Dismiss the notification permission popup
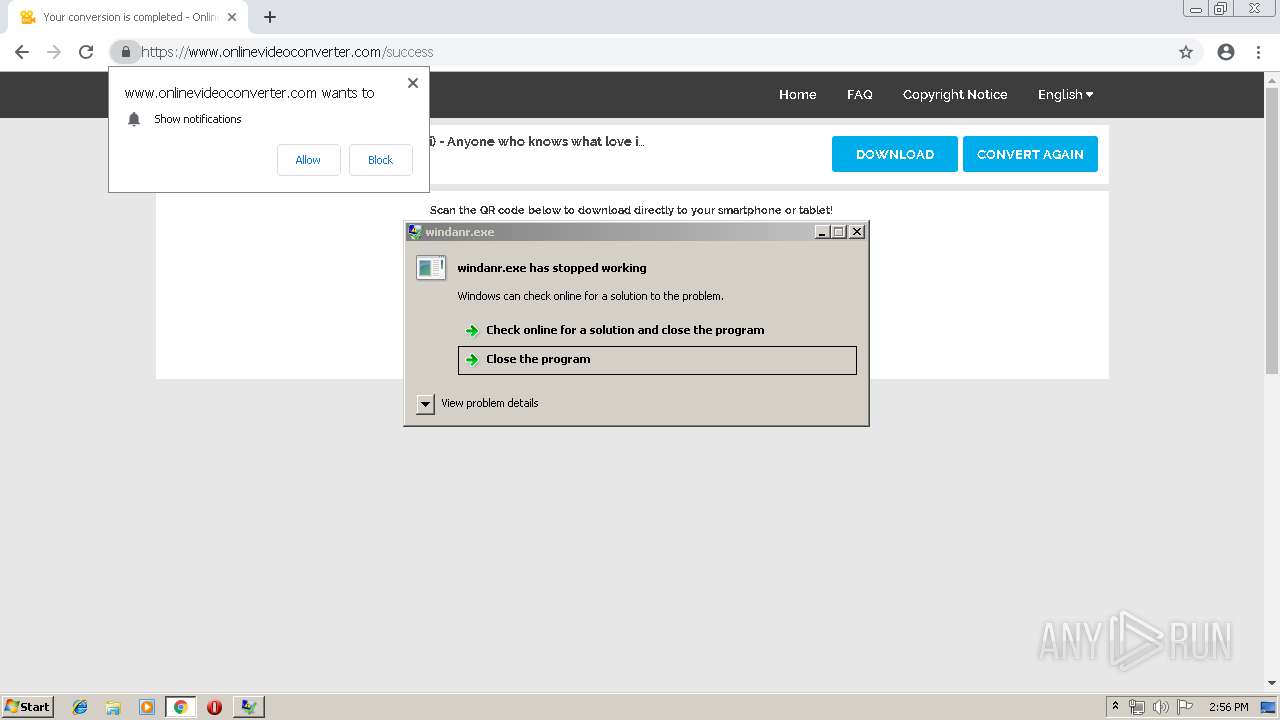The width and height of the screenshot is (1280, 720). (x=412, y=83)
